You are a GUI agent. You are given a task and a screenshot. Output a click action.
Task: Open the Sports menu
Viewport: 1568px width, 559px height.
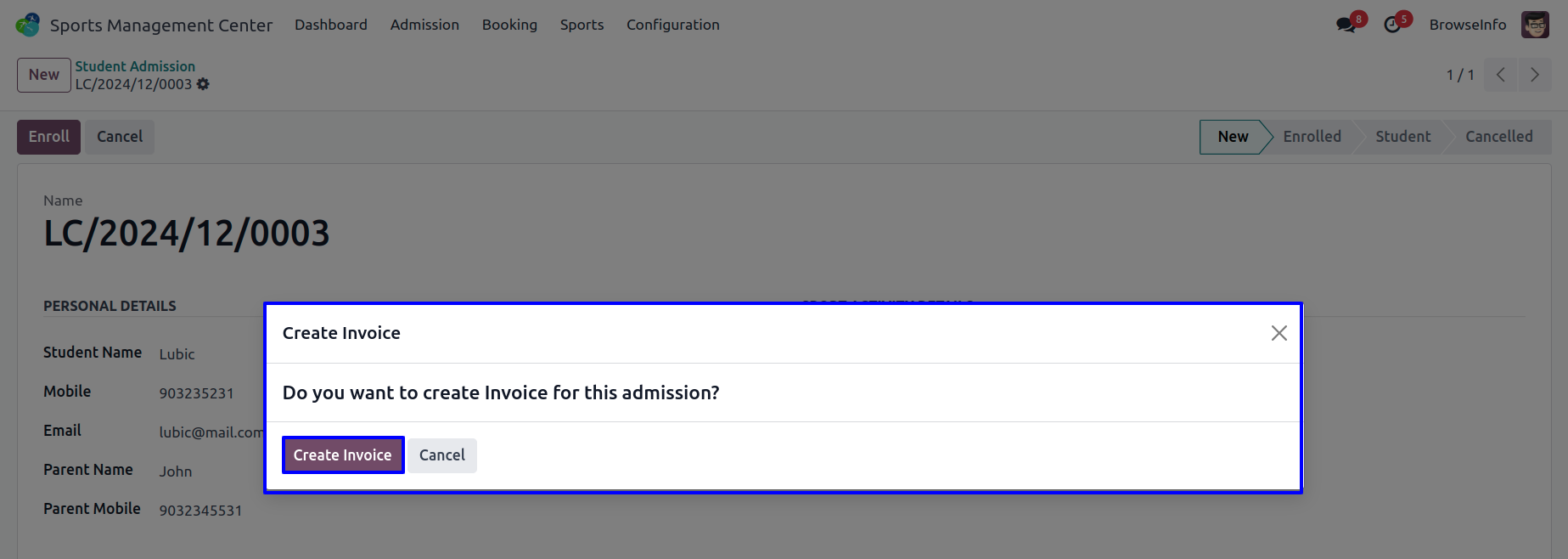(582, 25)
